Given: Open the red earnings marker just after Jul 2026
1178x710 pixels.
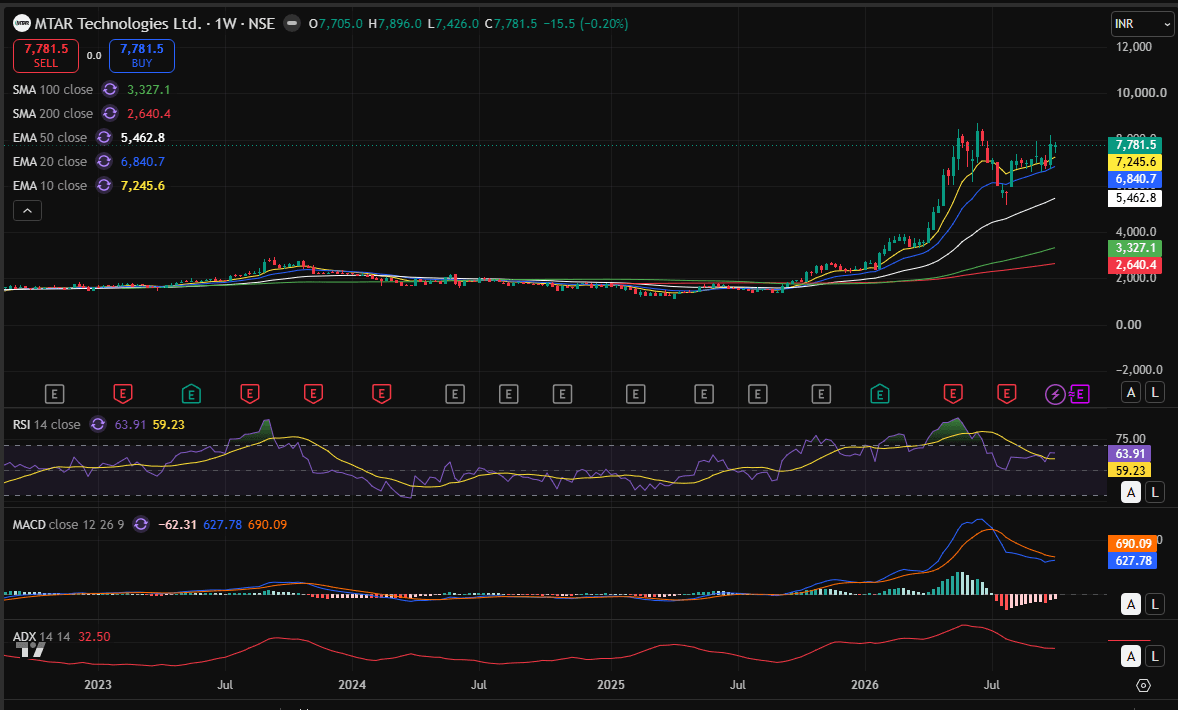Looking at the screenshot, I should 1007,394.
